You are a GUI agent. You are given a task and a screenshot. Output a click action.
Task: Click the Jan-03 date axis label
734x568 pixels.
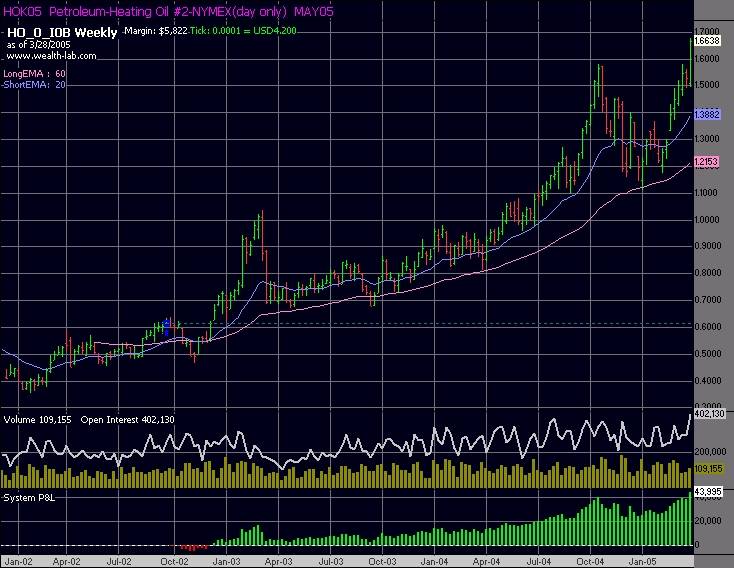[x=227, y=561]
